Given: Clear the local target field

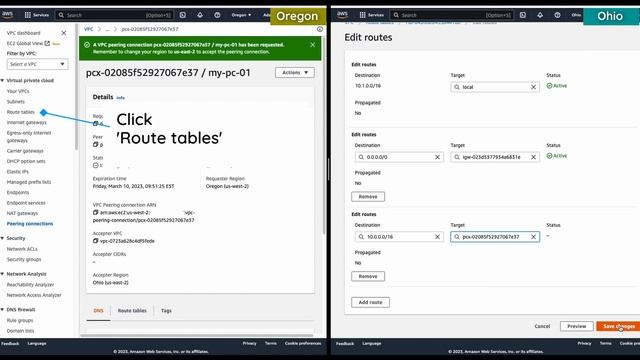Looking at the screenshot, I should (x=533, y=87).
